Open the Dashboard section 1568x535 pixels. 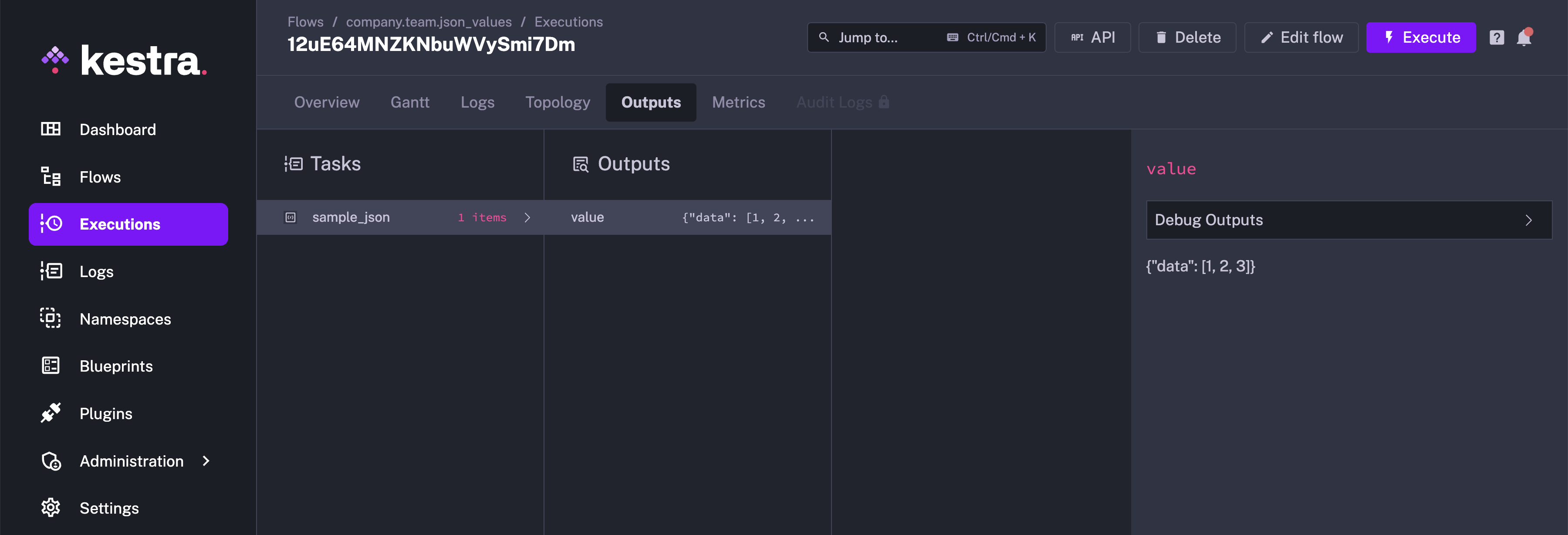(x=117, y=128)
